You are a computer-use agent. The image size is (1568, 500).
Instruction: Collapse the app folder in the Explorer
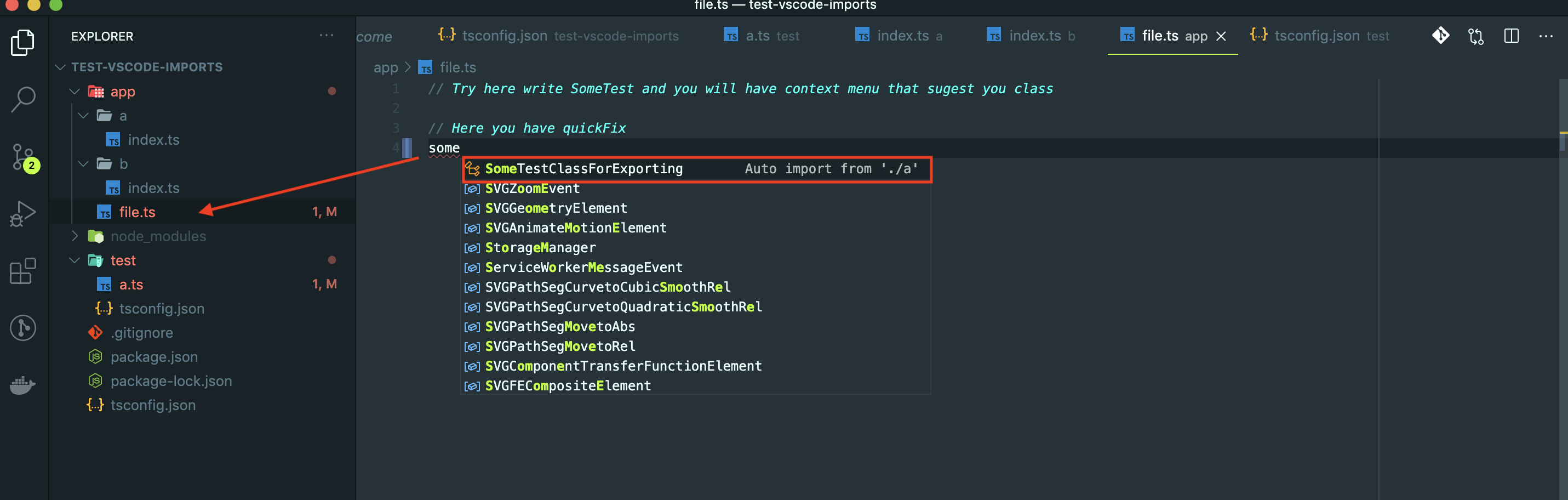[75, 92]
